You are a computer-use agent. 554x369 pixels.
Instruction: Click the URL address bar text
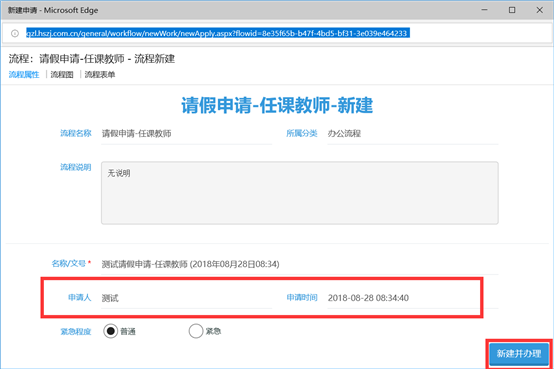(x=218, y=33)
